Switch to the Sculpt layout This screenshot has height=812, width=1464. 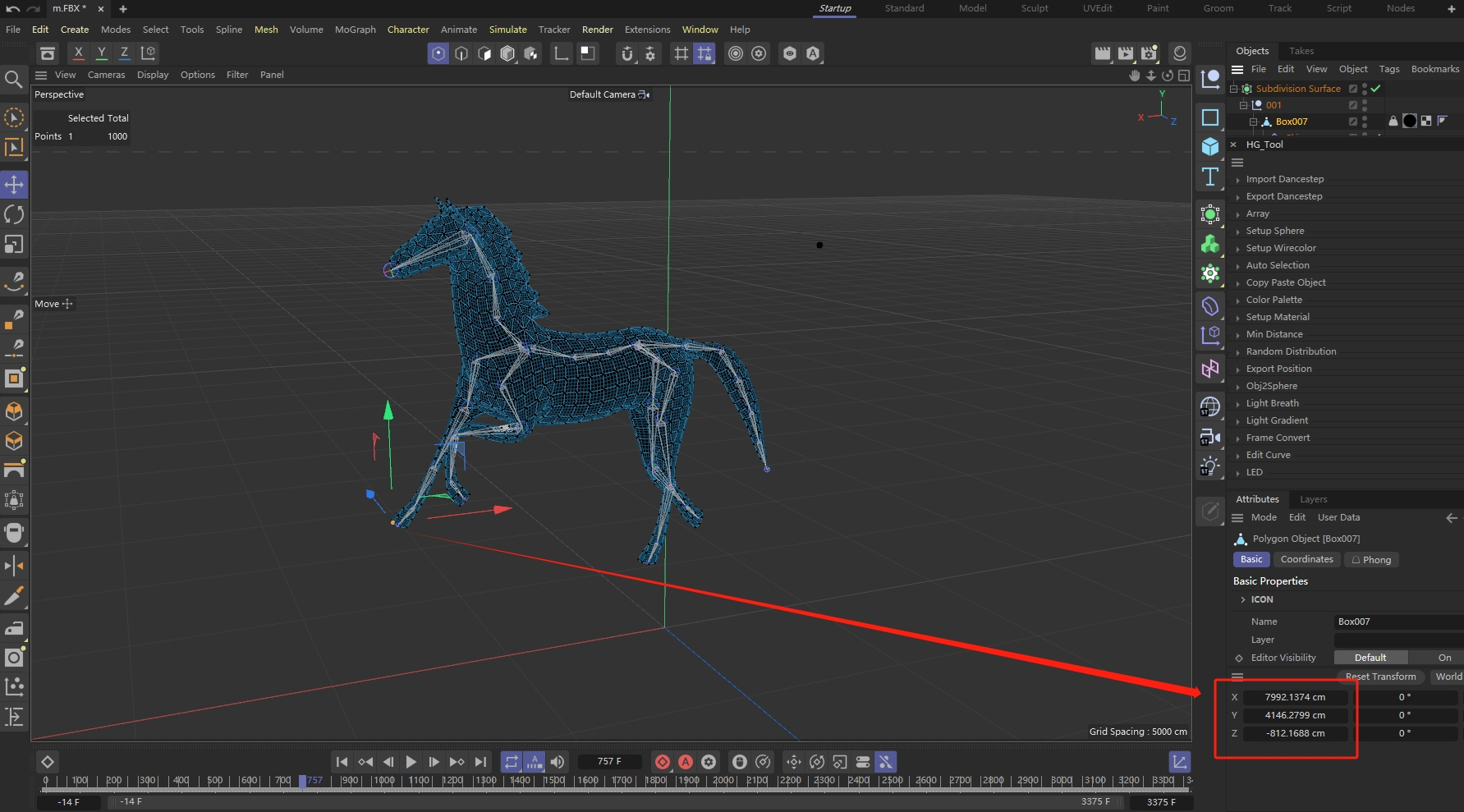pyautogui.click(x=1035, y=8)
